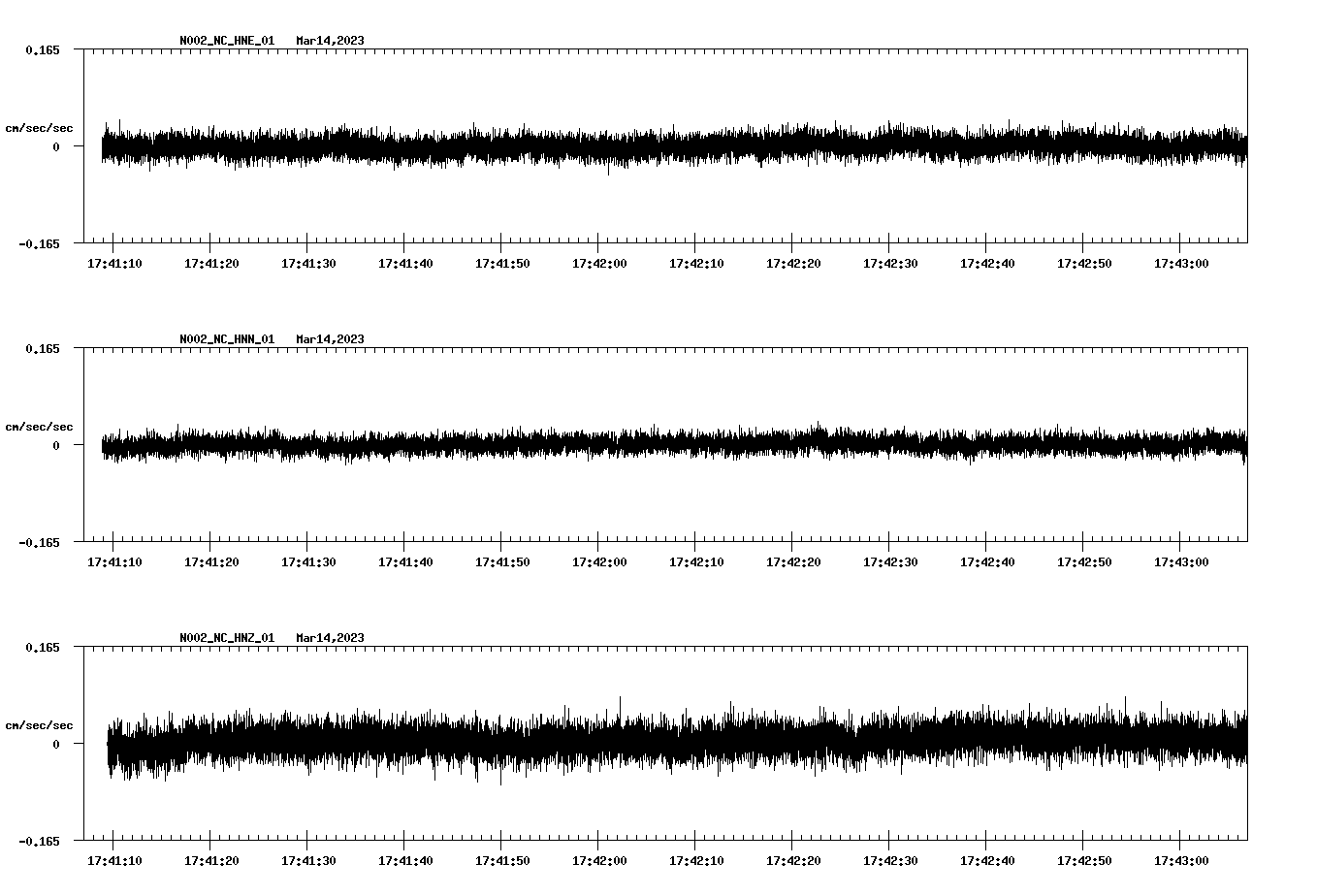Select the 17:42:00 time label on top axis

point(601,262)
